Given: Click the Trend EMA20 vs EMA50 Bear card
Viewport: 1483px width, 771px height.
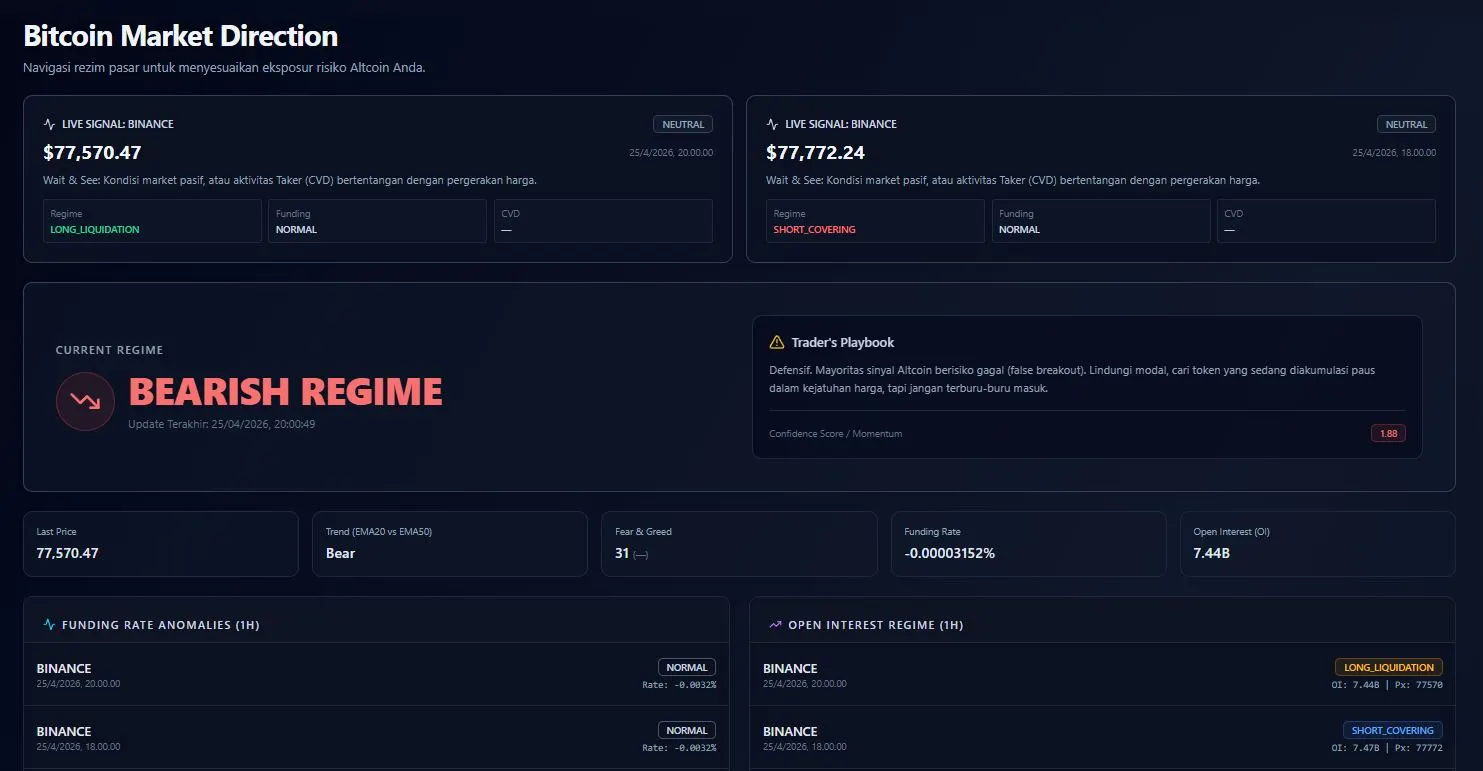Looking at the screenshot, I should tap(449, 544).
